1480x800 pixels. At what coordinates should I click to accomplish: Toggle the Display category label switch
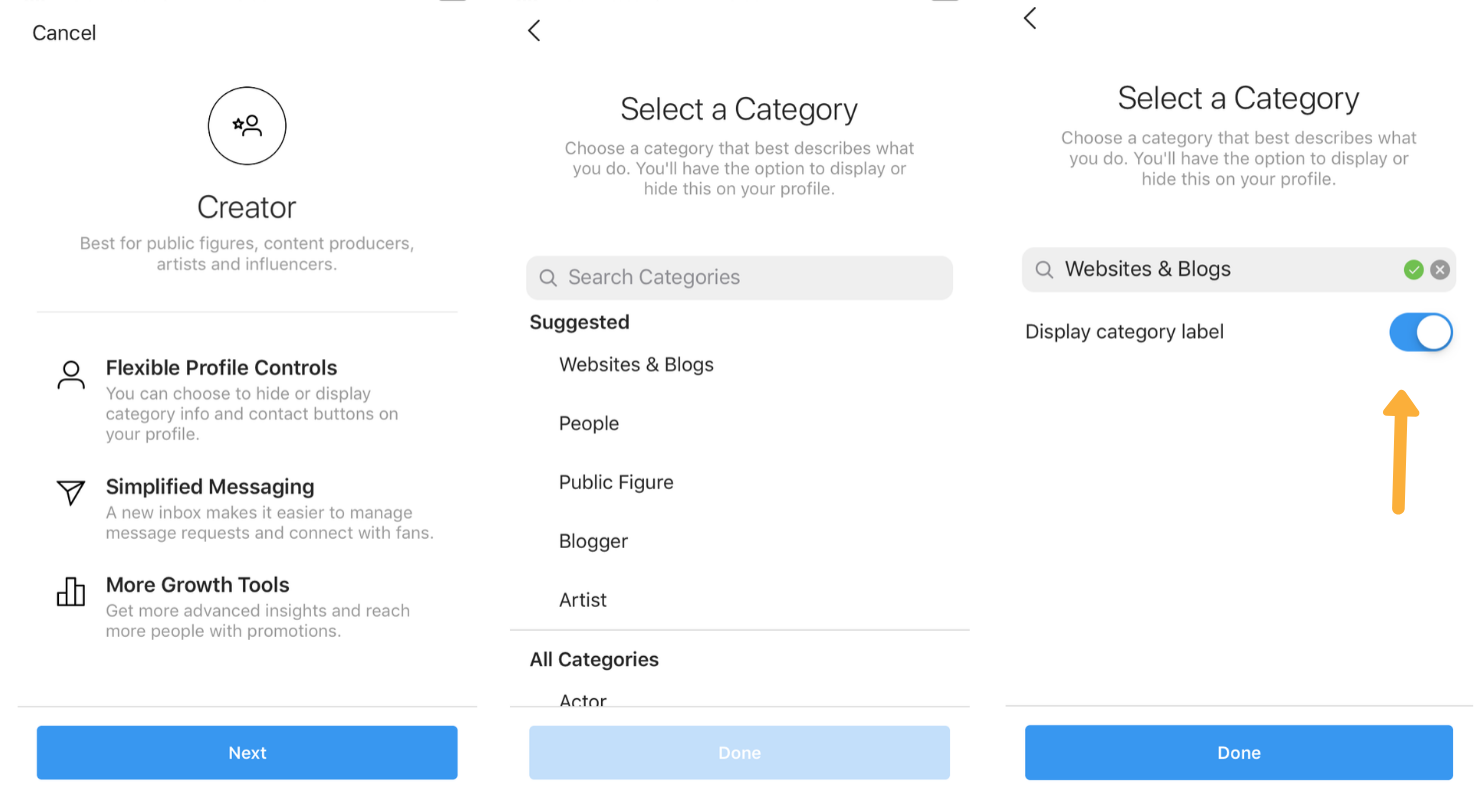[x=1421, y=332]
